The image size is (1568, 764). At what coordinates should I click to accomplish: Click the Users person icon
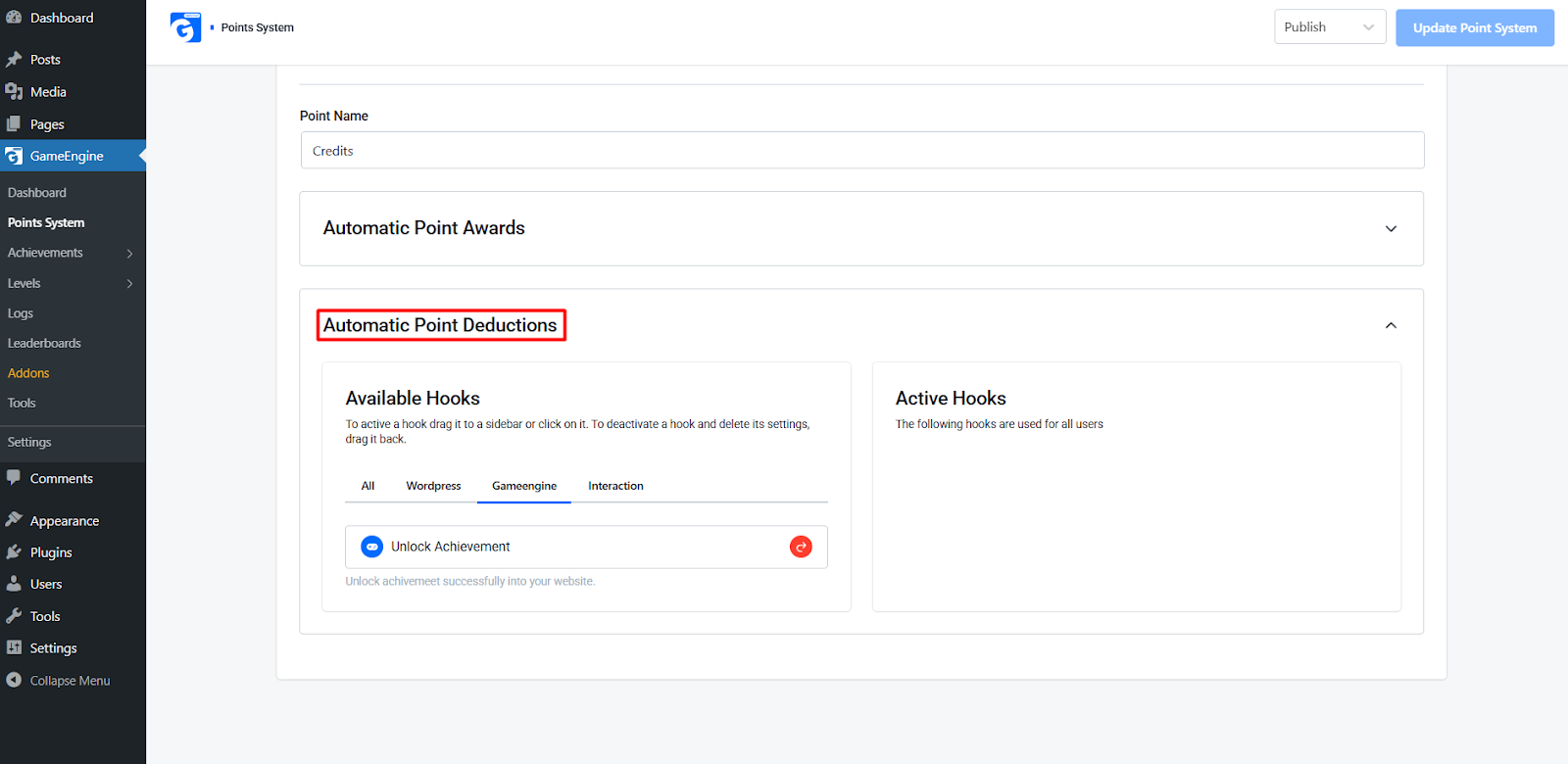(x=14, y=584)
